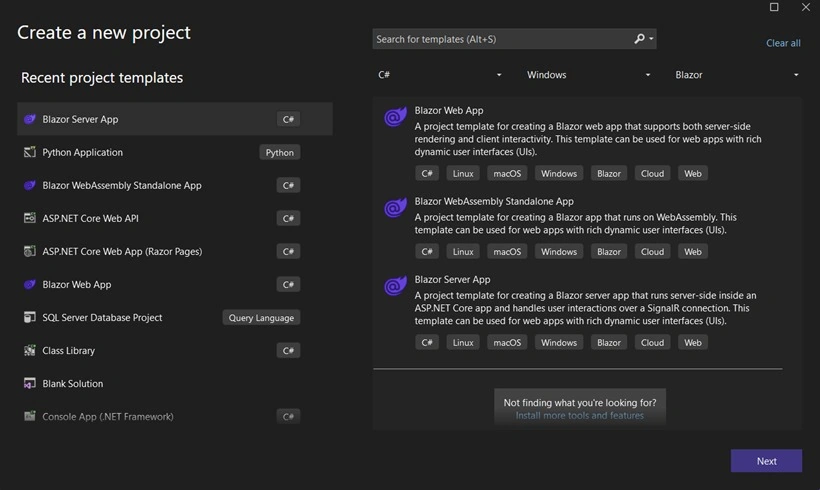
Task: Click the Linux tag under Blazor Server App result
Action: click(463, 343)
